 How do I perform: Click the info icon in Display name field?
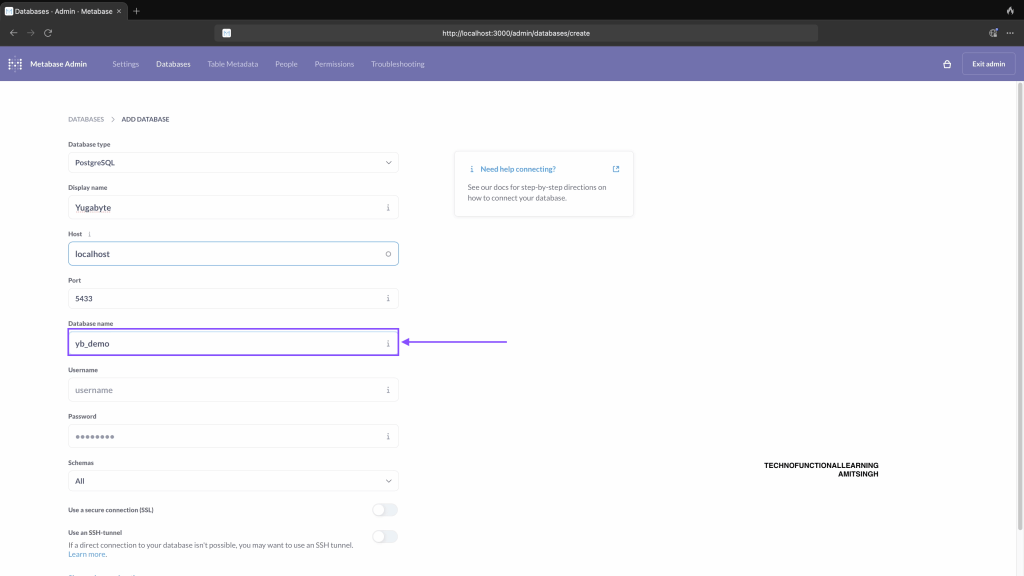tap(388, 208)
